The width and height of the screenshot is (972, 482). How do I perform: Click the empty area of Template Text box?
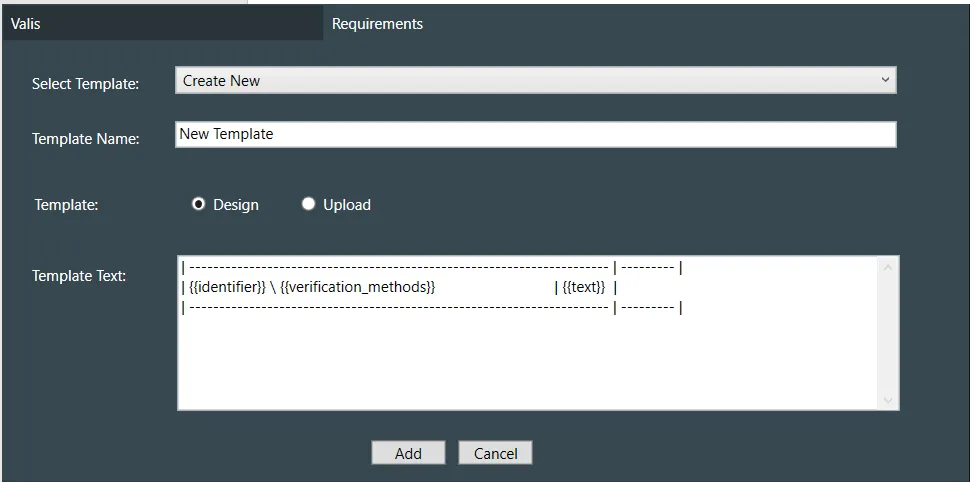[x=527, y=365]
